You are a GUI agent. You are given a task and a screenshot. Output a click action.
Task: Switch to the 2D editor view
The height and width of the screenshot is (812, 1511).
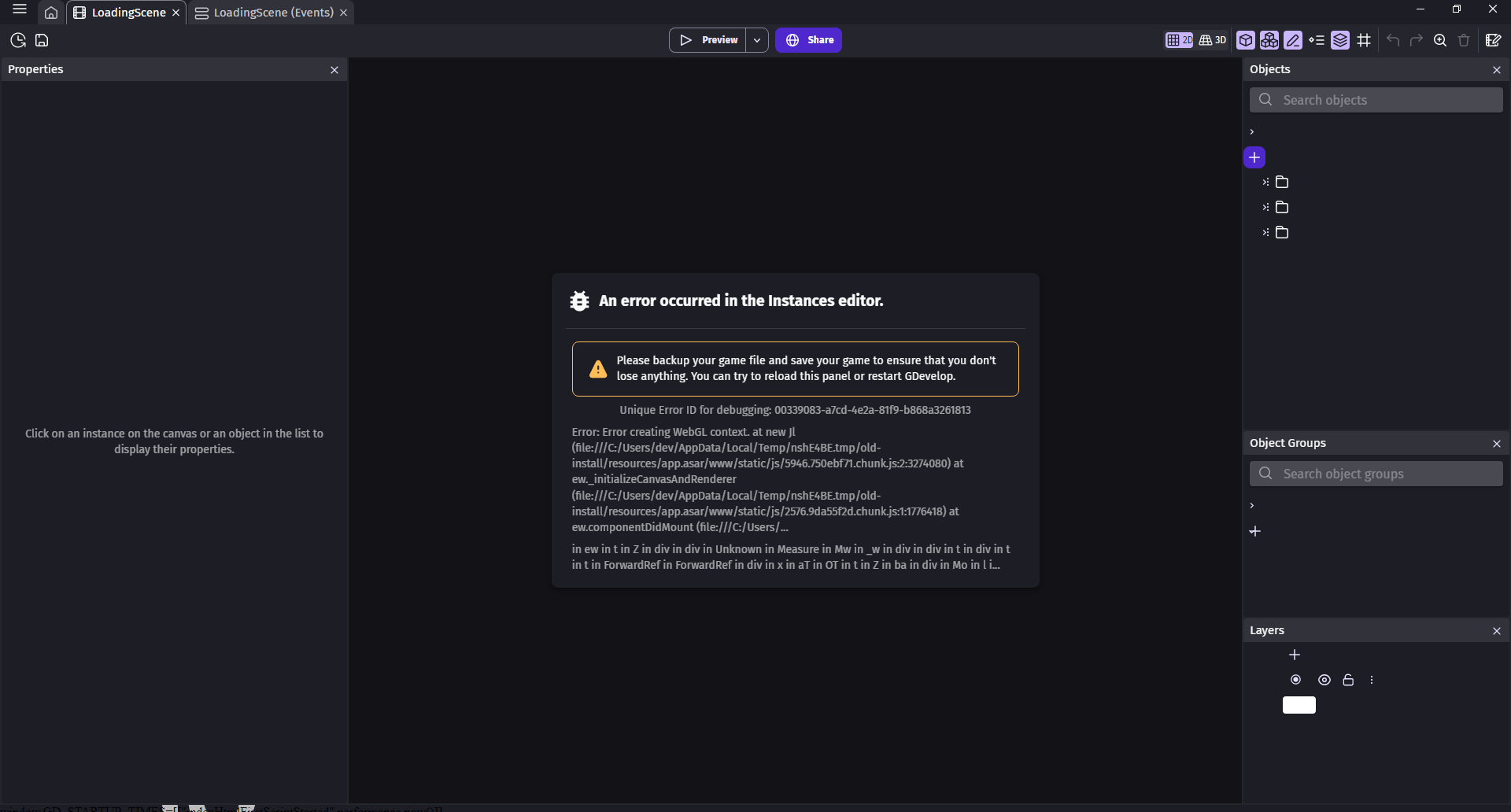(x=1179, y=40)
